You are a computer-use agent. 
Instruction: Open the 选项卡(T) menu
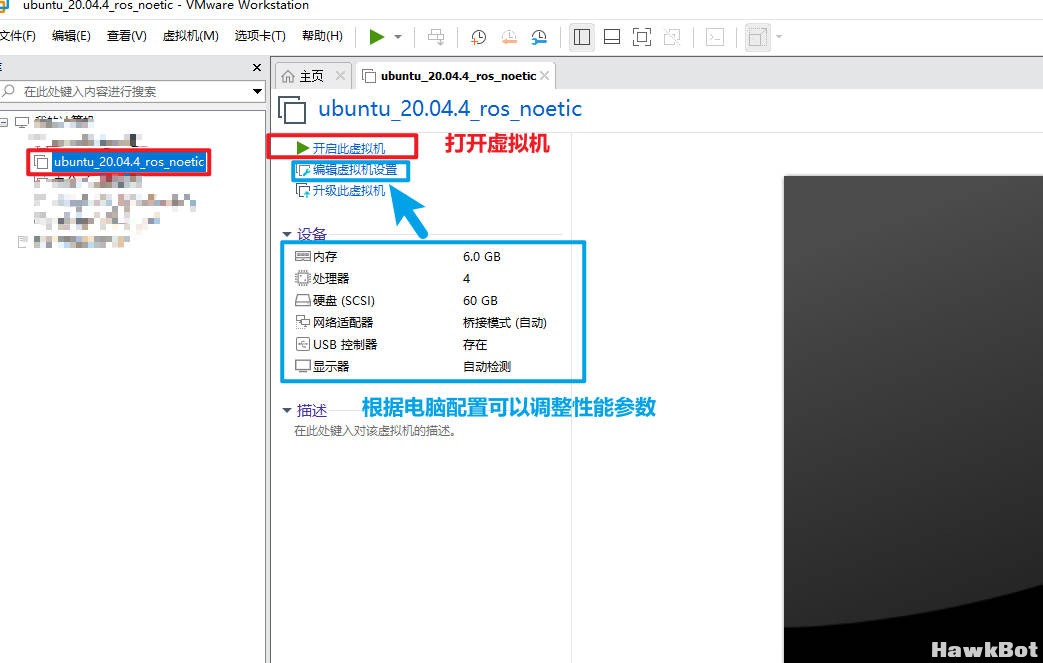(260, 36)
